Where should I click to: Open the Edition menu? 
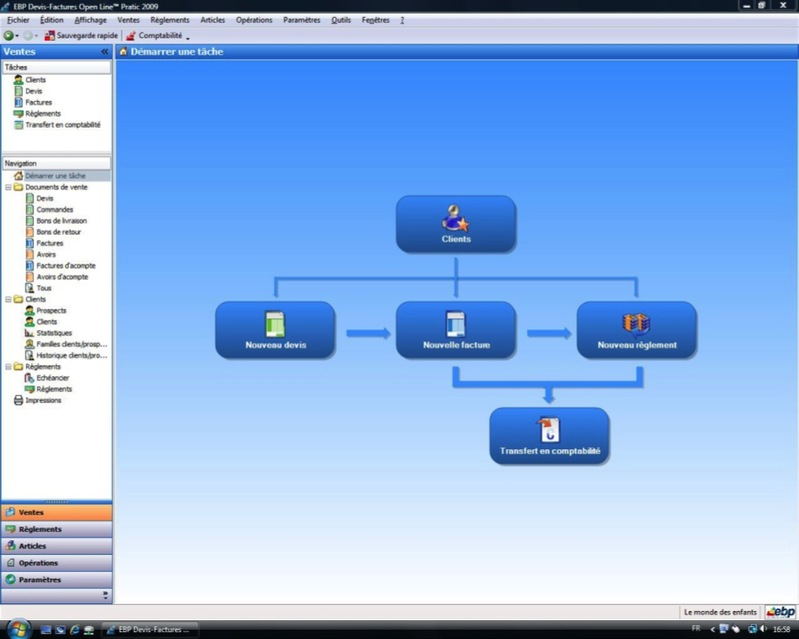(x=51, y=20)
